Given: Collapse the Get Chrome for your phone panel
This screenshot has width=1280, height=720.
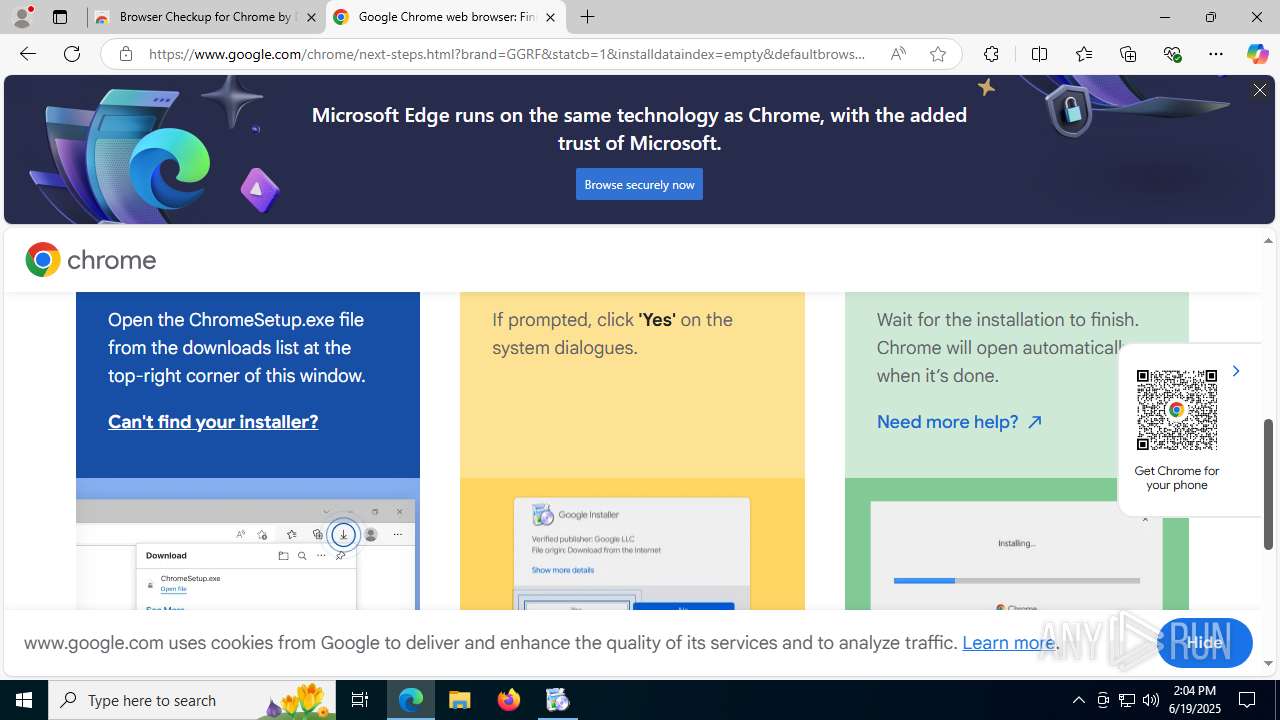Looking at the screenshot, I should click(1235, 371).
